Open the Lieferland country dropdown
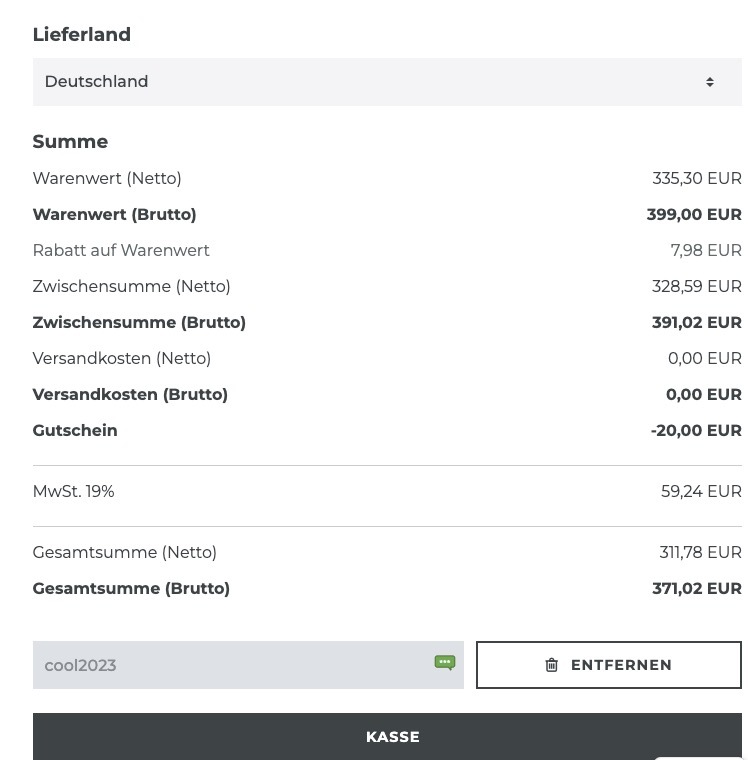This screenshot has height=760, width=748. 387,82
